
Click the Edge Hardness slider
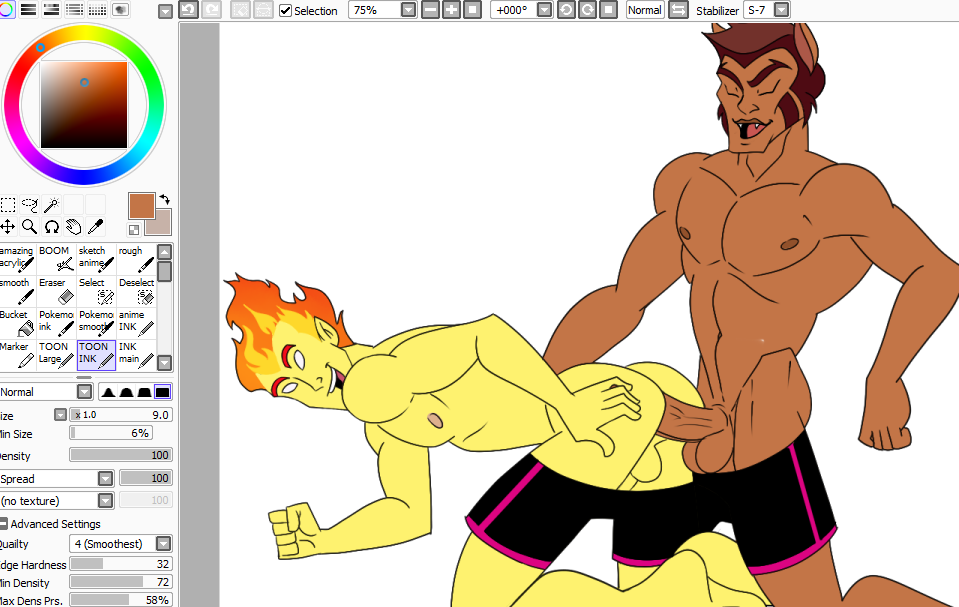point(120,564)
